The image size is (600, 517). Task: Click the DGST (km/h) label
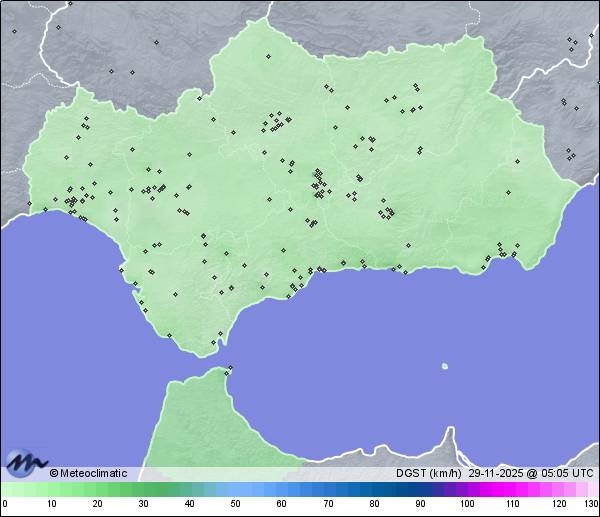[428, 473]
